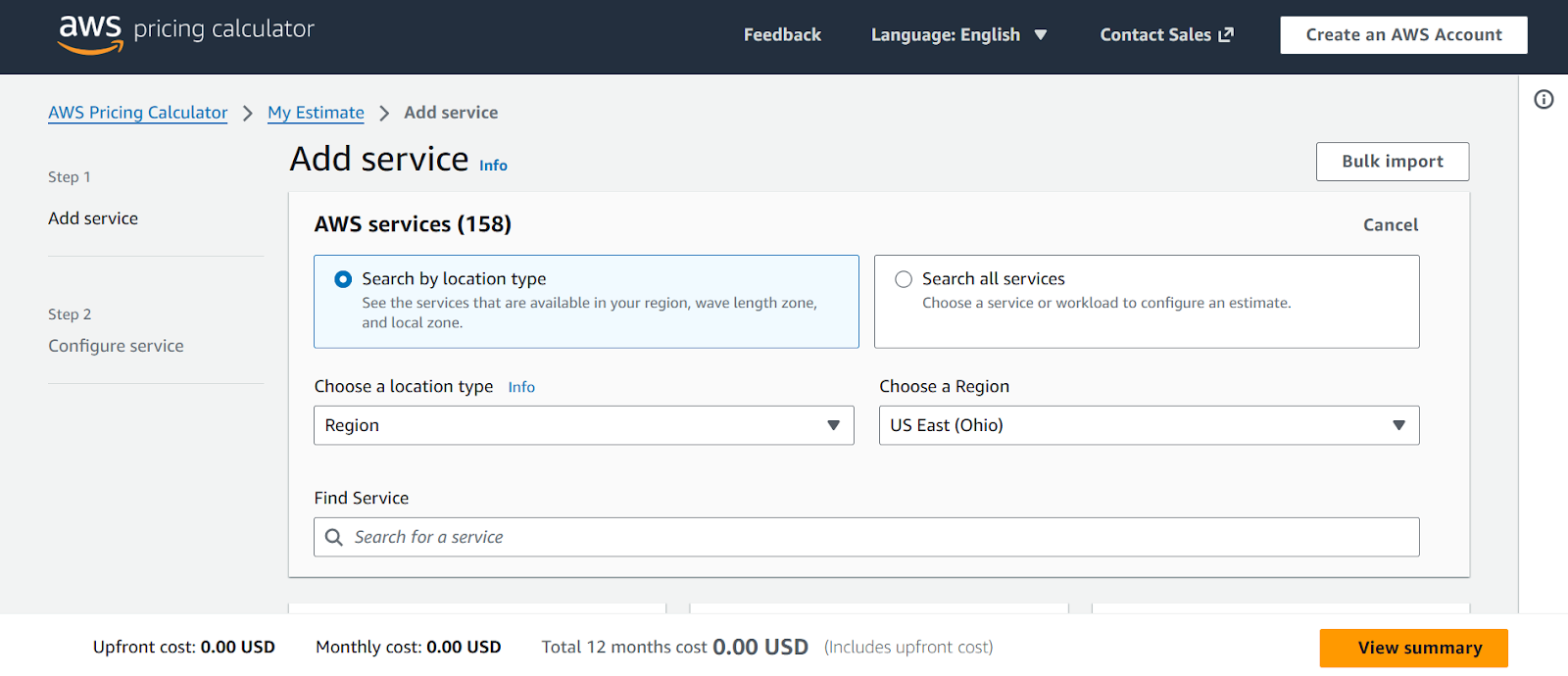This screenshot has height=676, width=1568.
Task: Select Search by location type radio
Action: 343,279
